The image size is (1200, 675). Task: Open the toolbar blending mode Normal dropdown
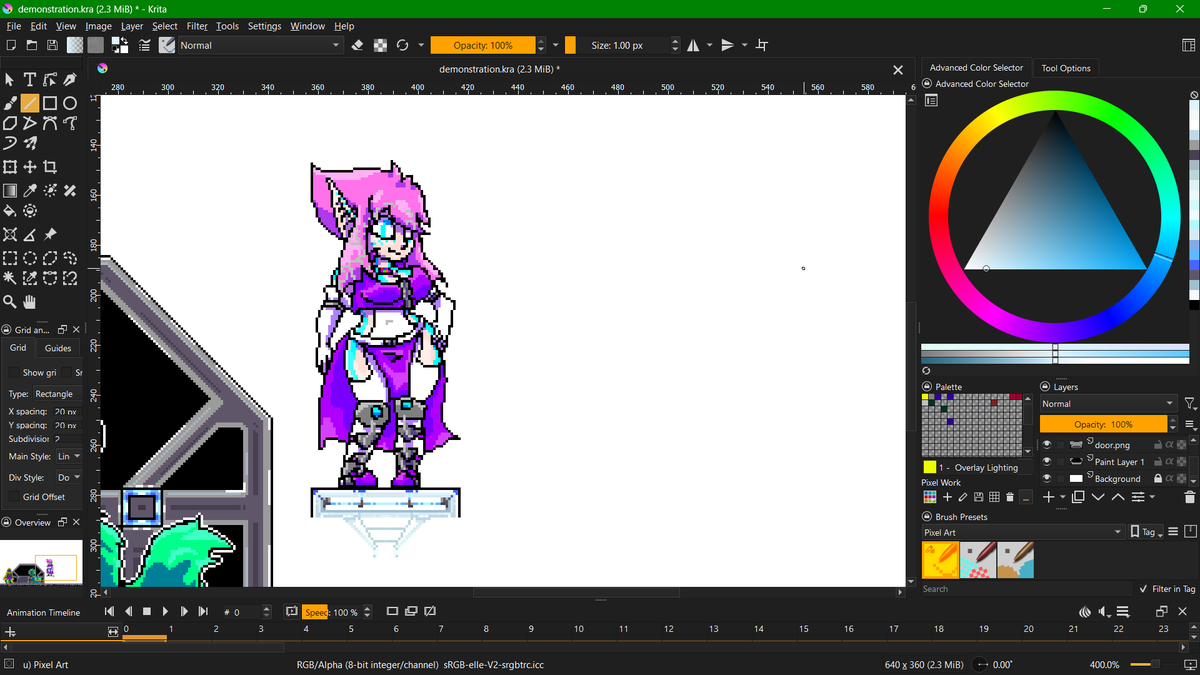click(x=260, y=45)
